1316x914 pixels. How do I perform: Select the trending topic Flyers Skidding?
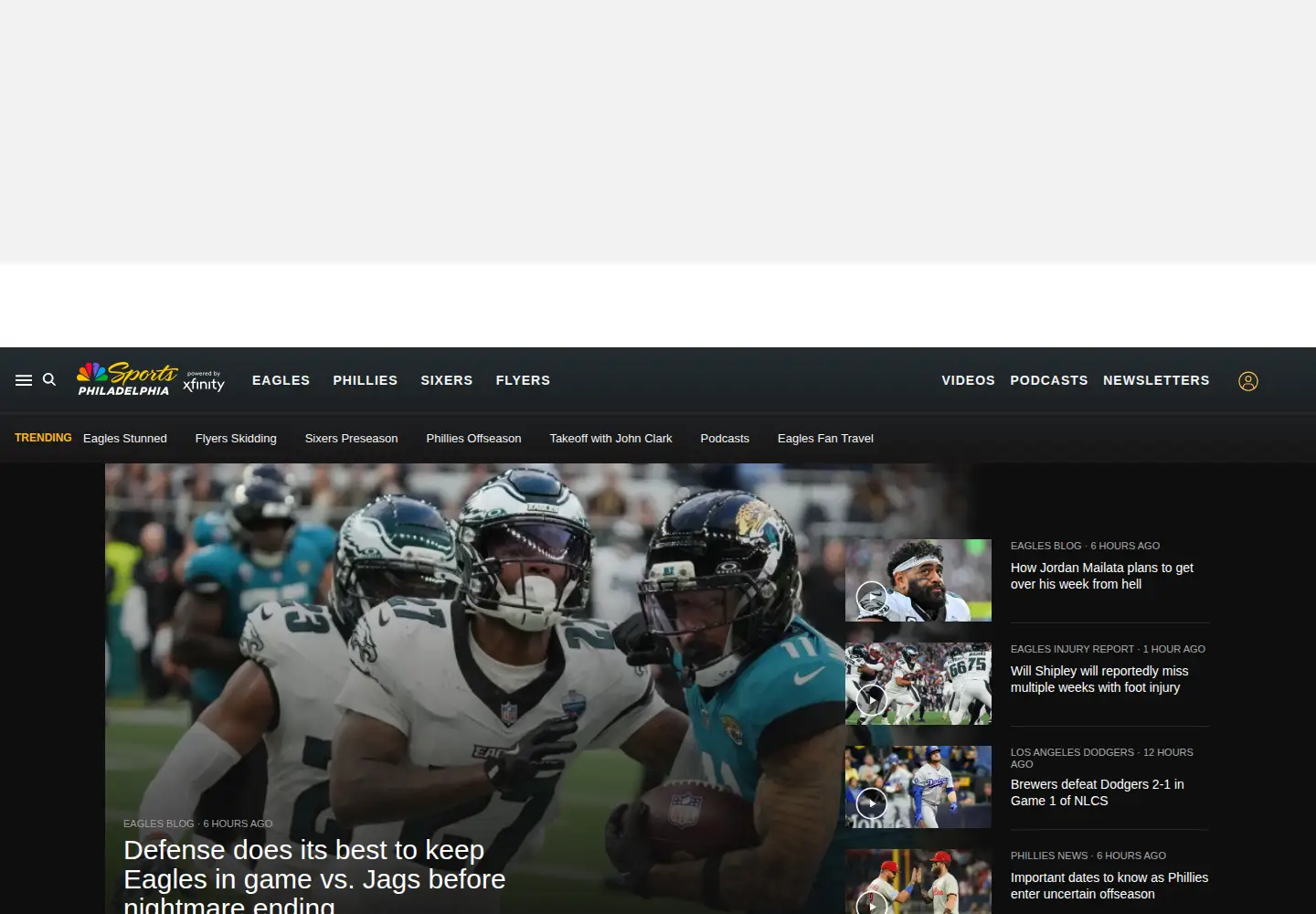pyautogui.click(x=236, y=439)
